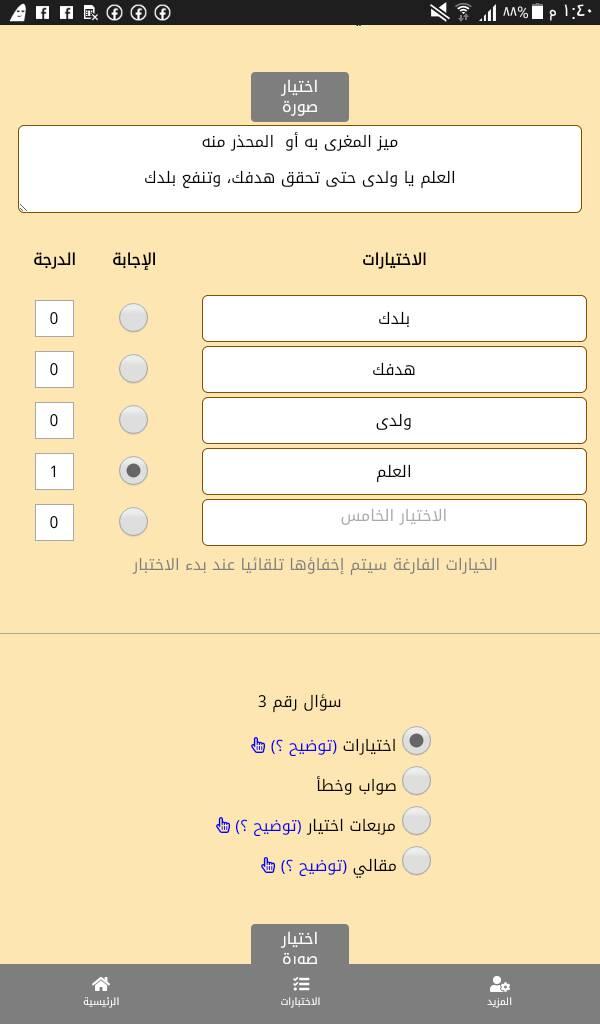Tap the muted sound status icon
600x1024 pixels.
point(439,12)
